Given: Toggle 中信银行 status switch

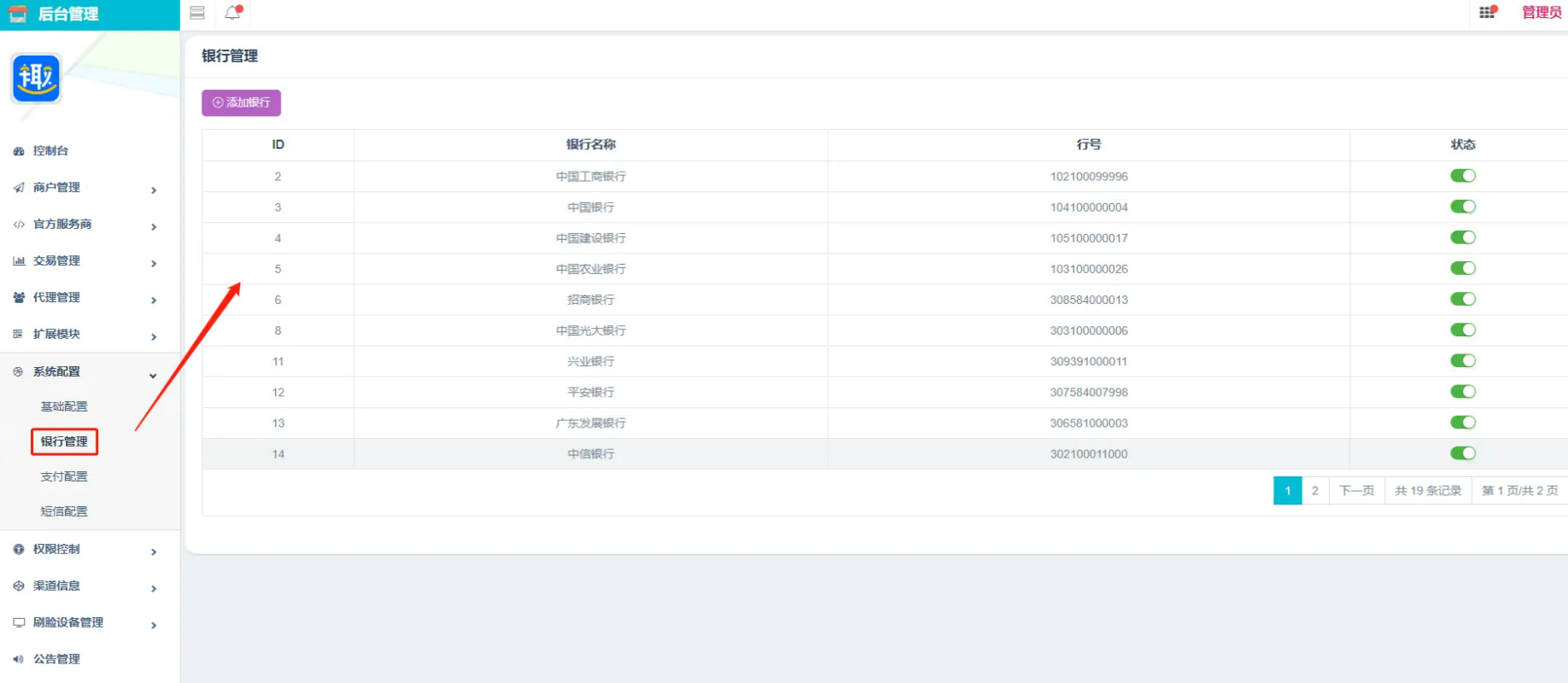Looking at the screenshot, I should coord(1463,453).
